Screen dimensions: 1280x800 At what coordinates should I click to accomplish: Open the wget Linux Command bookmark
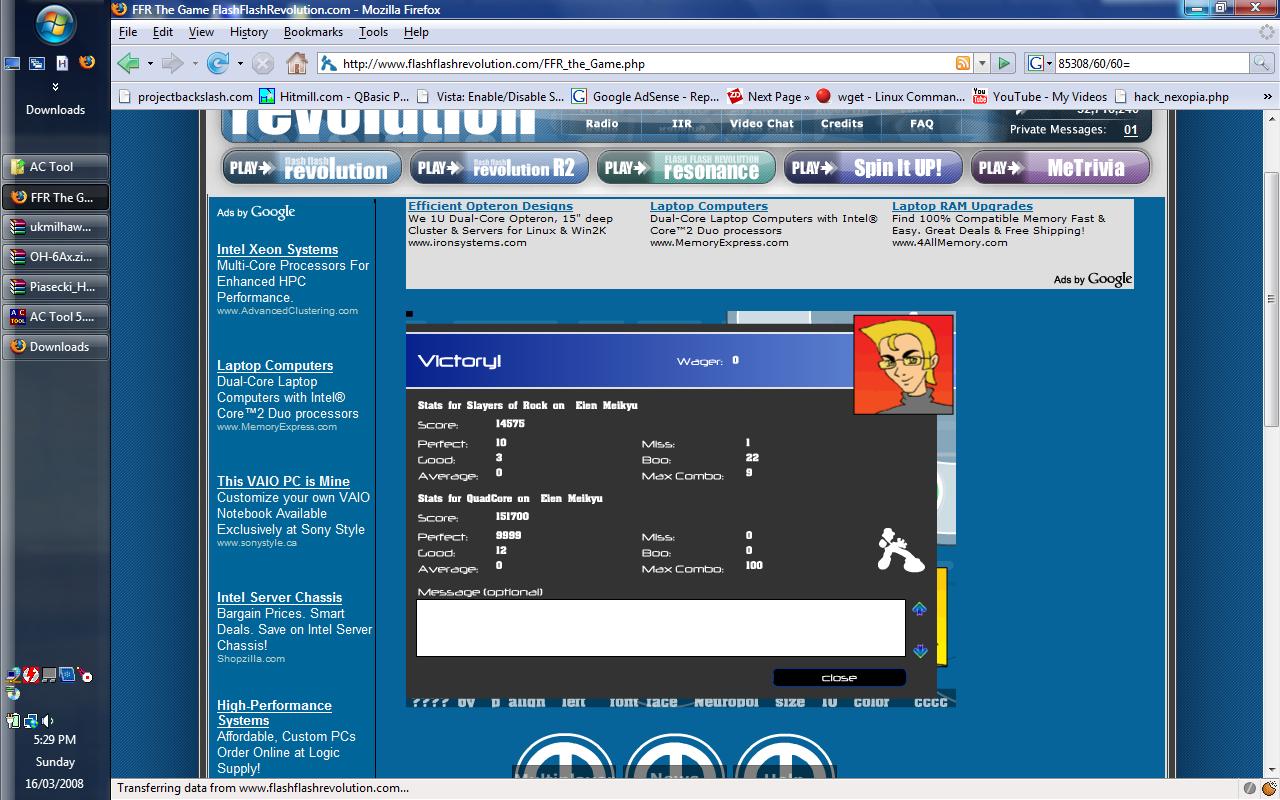890,96
